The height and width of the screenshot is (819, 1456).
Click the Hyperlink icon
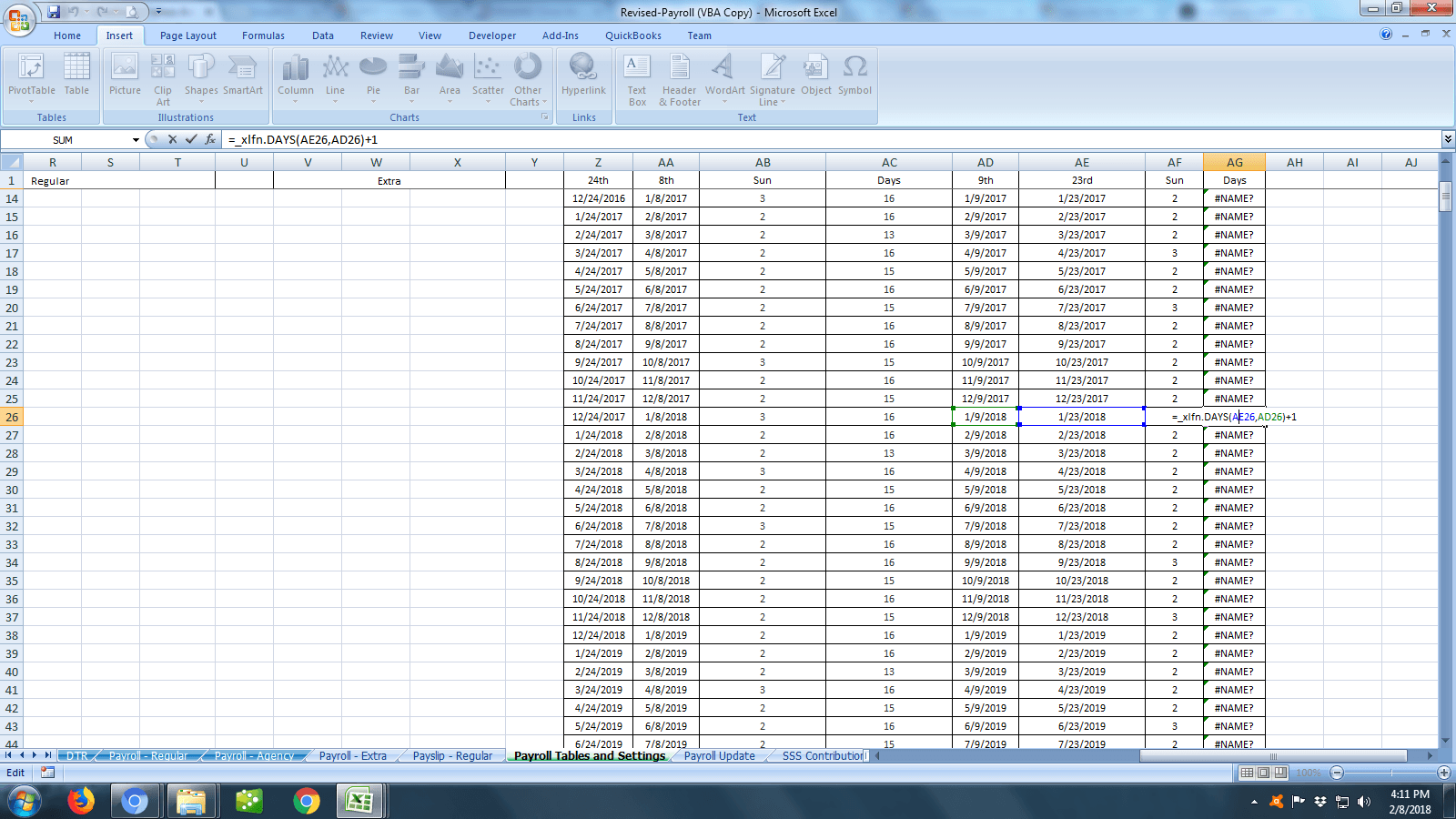click(583, 75)
